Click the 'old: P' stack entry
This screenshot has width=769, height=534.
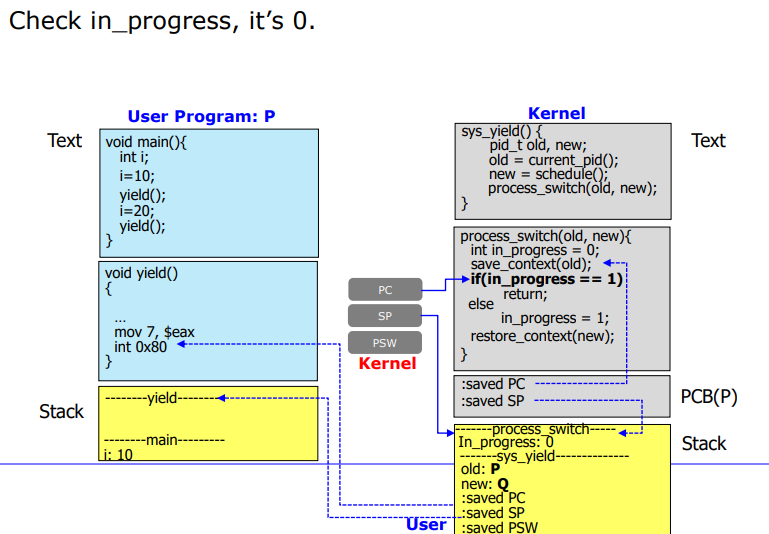pos(480,469)
